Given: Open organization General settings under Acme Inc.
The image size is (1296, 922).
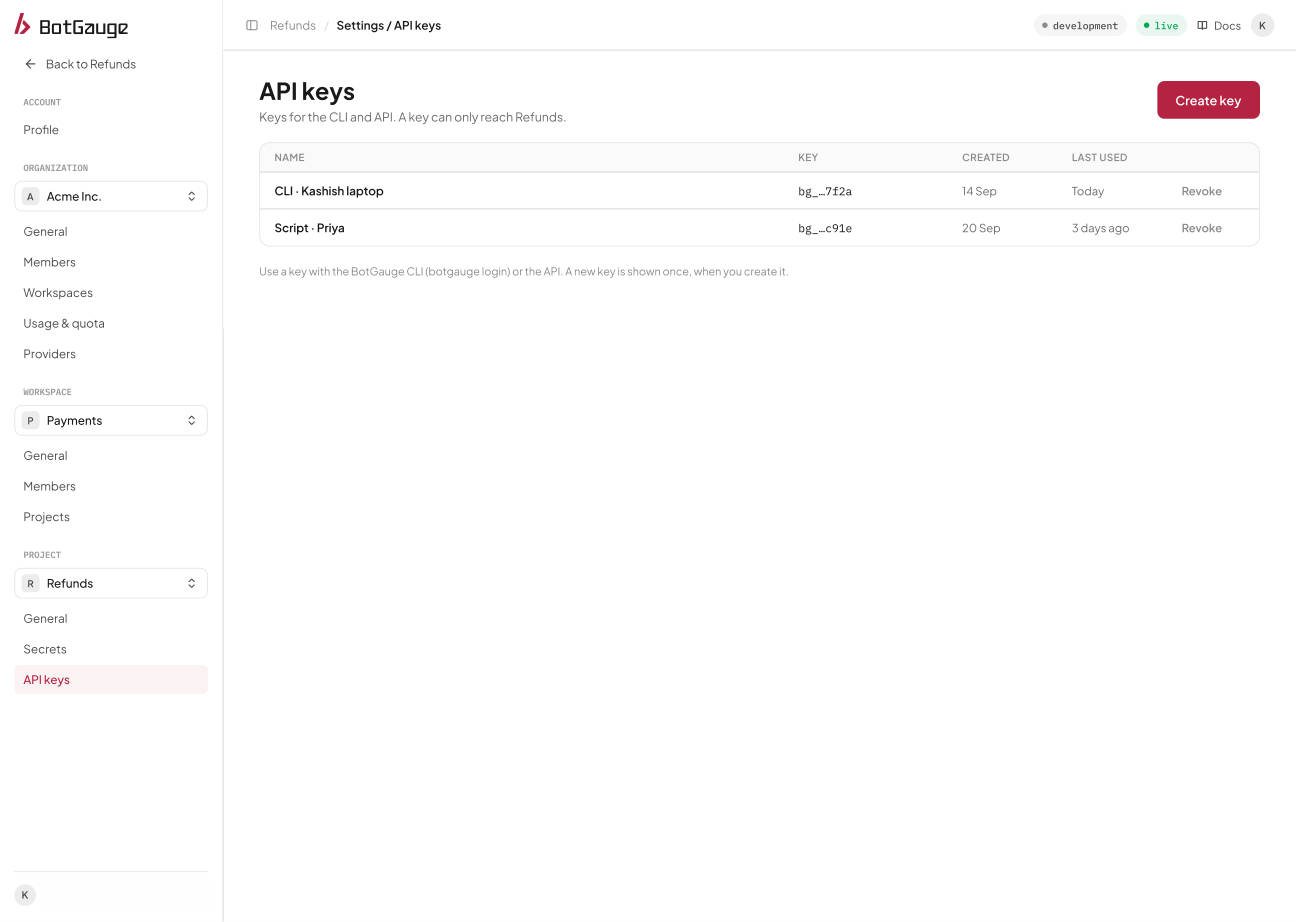Looking at the screenshot, I should click(45, 232).
